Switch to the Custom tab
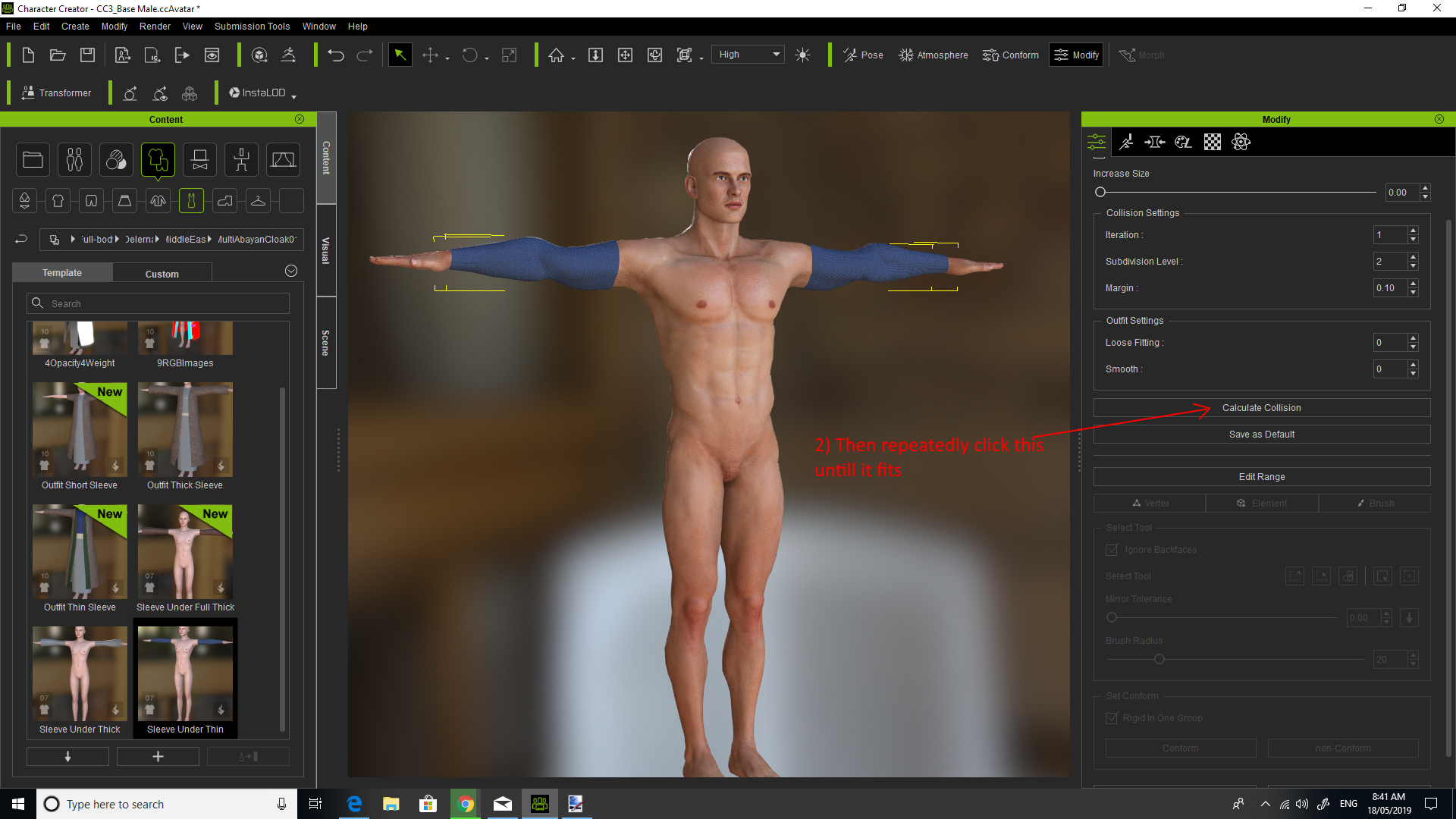1456x819 pixels. [162, 274]
